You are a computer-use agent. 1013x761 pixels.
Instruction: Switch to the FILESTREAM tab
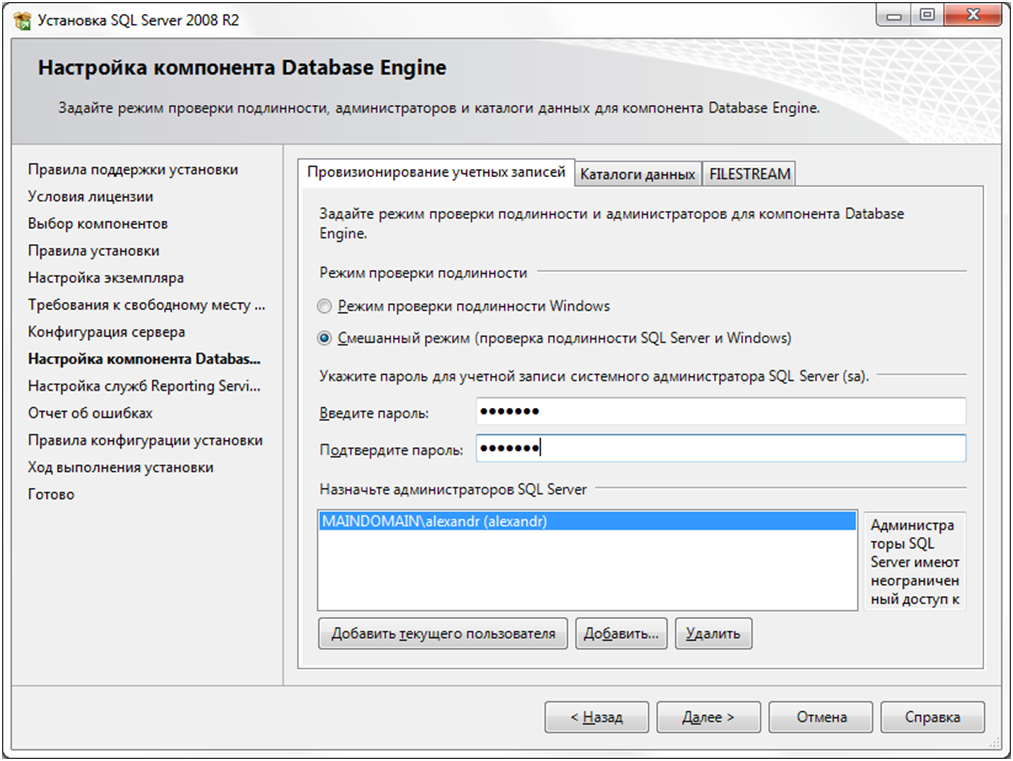coord(749,174)
